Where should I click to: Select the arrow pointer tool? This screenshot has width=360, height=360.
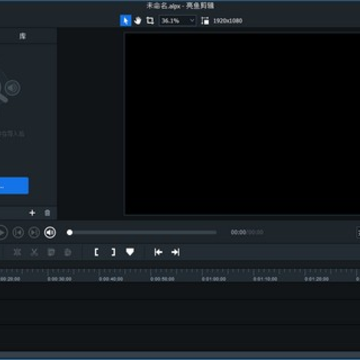125,21
